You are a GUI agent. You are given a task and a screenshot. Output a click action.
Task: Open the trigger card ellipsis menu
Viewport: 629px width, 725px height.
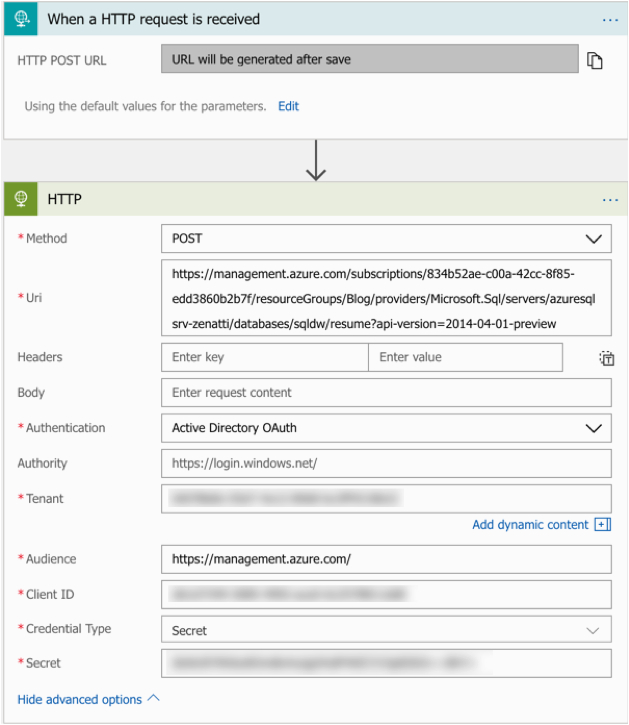point(610,19)
